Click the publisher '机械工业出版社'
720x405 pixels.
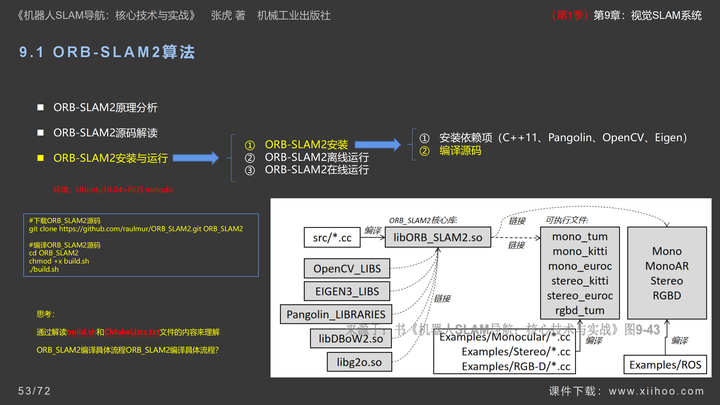(294, 16)
